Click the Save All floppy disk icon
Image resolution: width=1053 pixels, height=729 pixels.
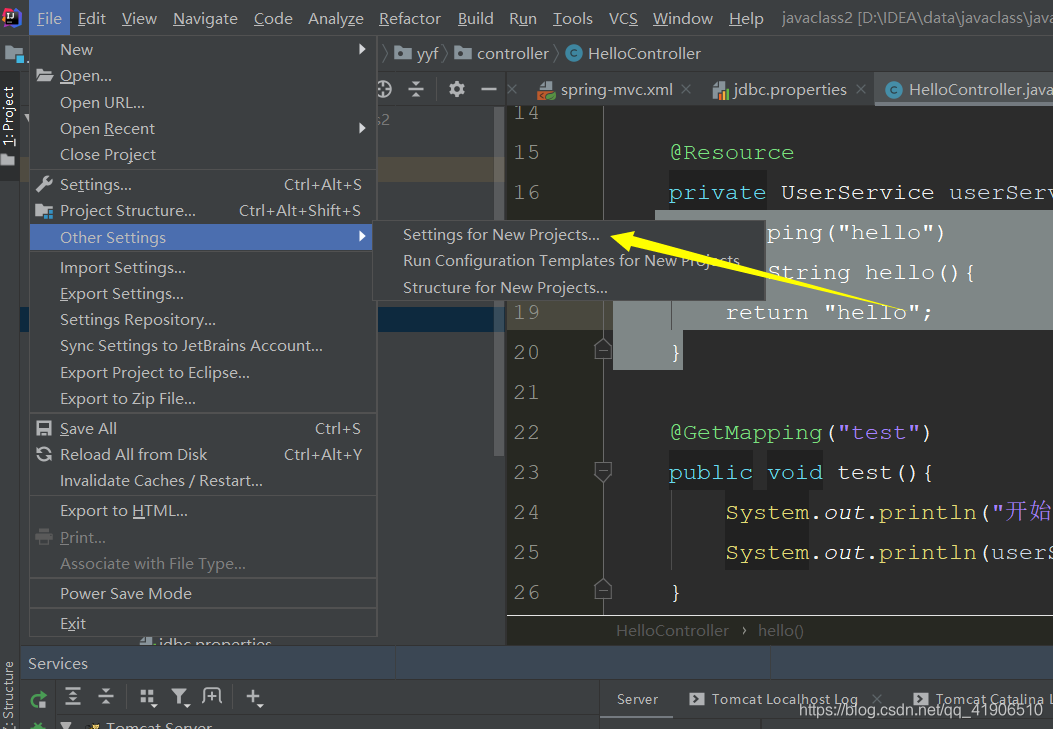click(44, 428)
